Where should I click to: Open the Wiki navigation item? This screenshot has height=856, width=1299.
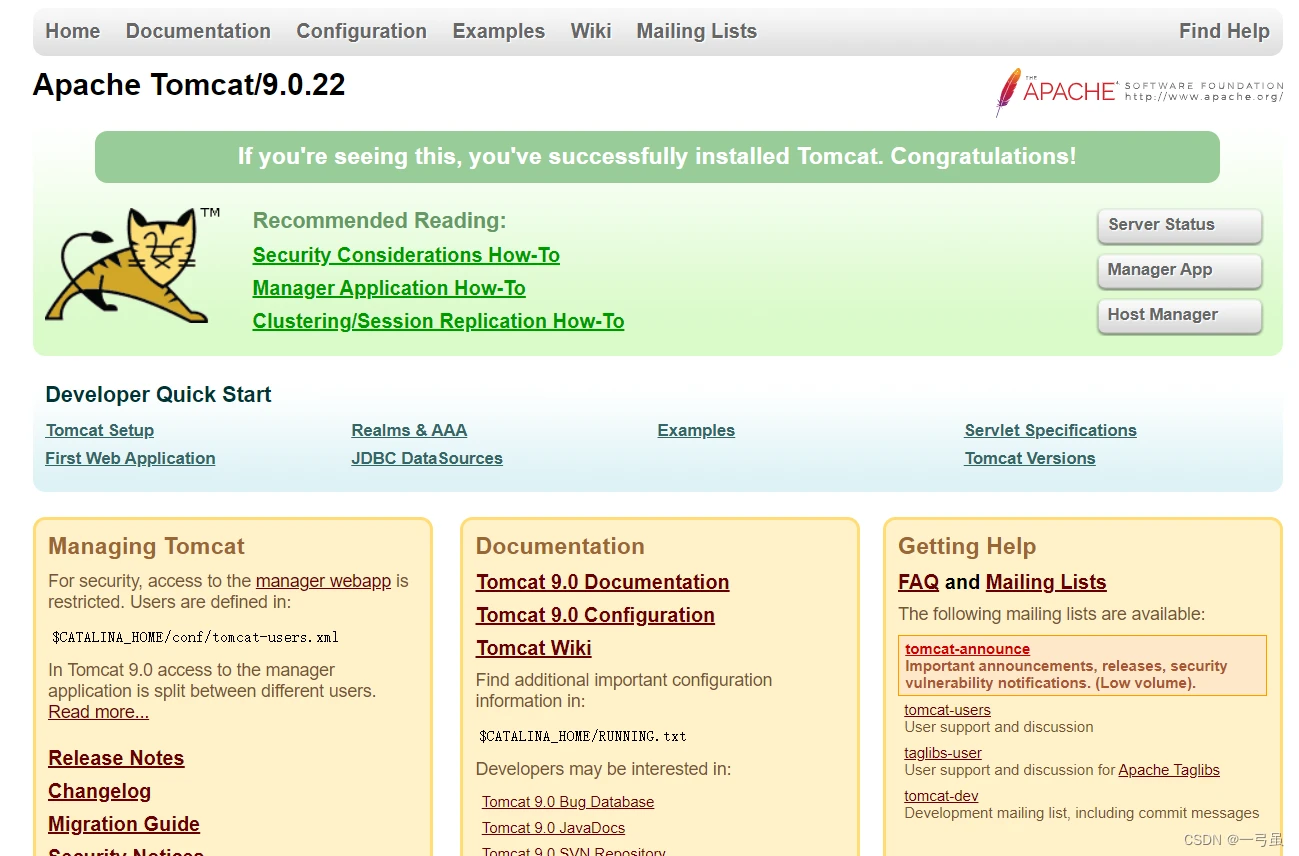point(591,31)
